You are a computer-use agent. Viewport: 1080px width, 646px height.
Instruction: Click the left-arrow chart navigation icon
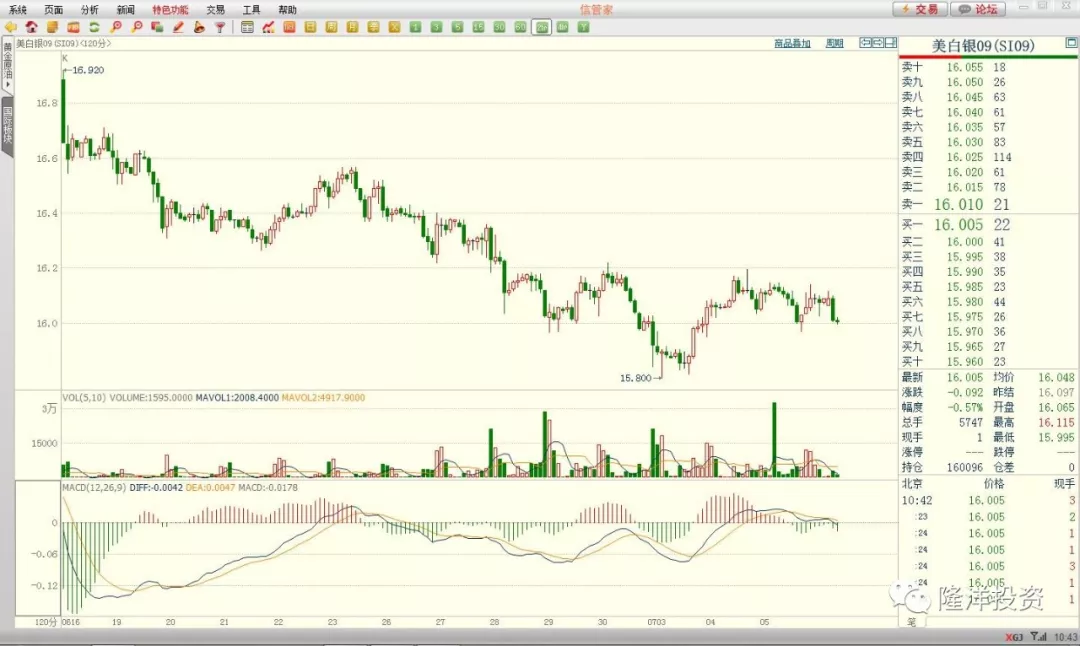tap(865, 43)
